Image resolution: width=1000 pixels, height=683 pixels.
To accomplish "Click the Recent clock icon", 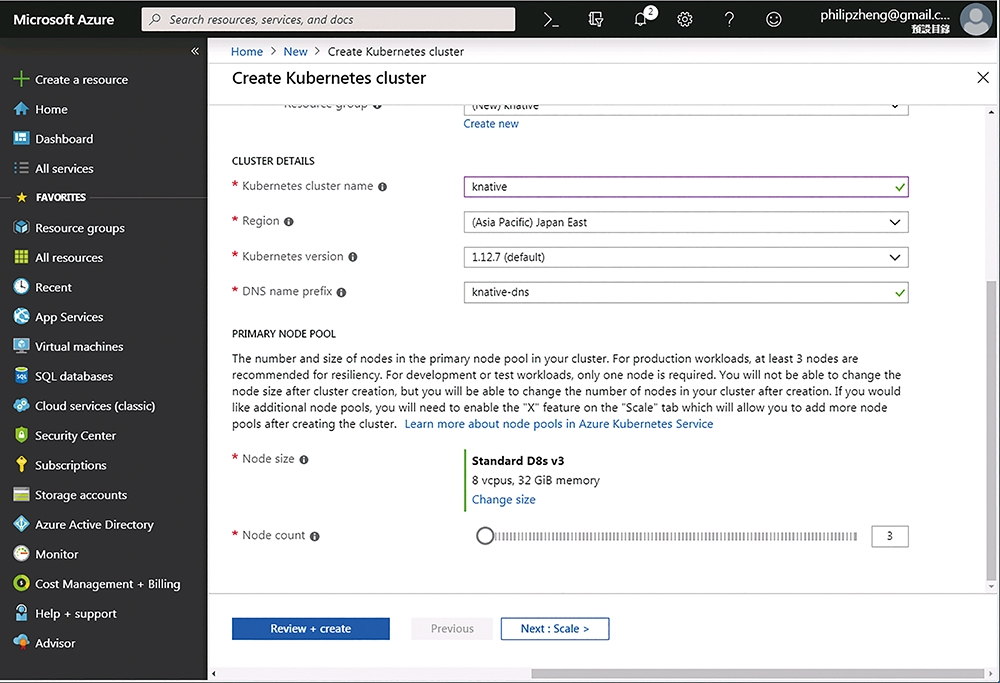I will coord(21,287).
